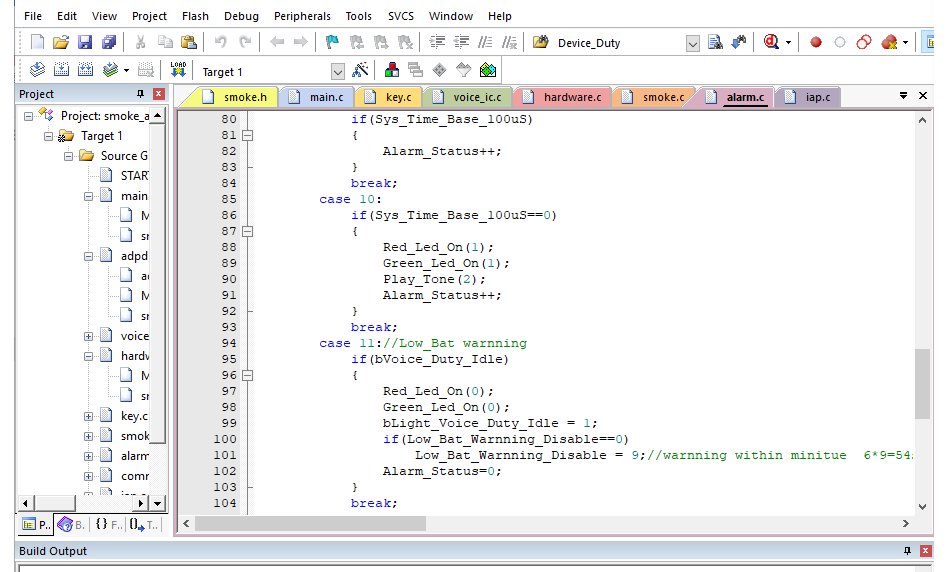
Task: Click the editor horizontal scrollbar thumb
Action: (311, 523)
